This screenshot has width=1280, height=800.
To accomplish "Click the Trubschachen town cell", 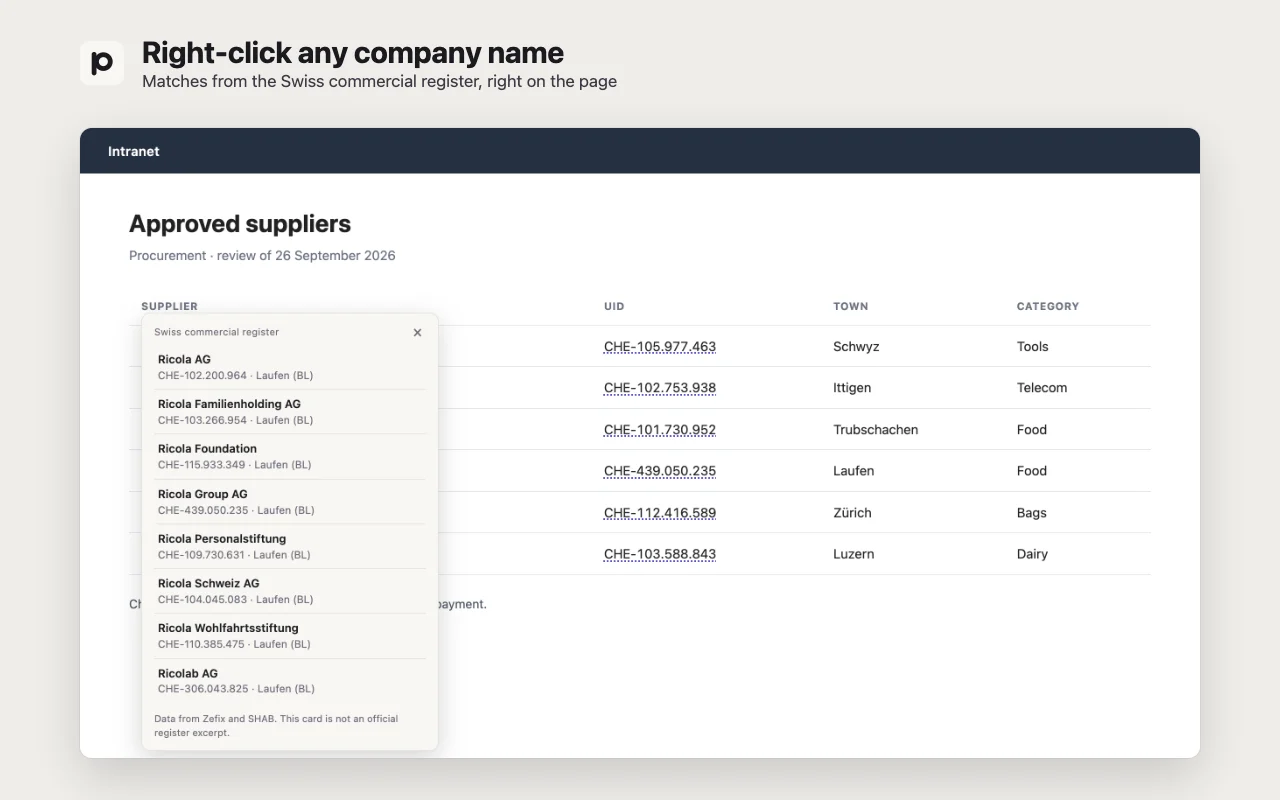I will (x=876, y=430).
